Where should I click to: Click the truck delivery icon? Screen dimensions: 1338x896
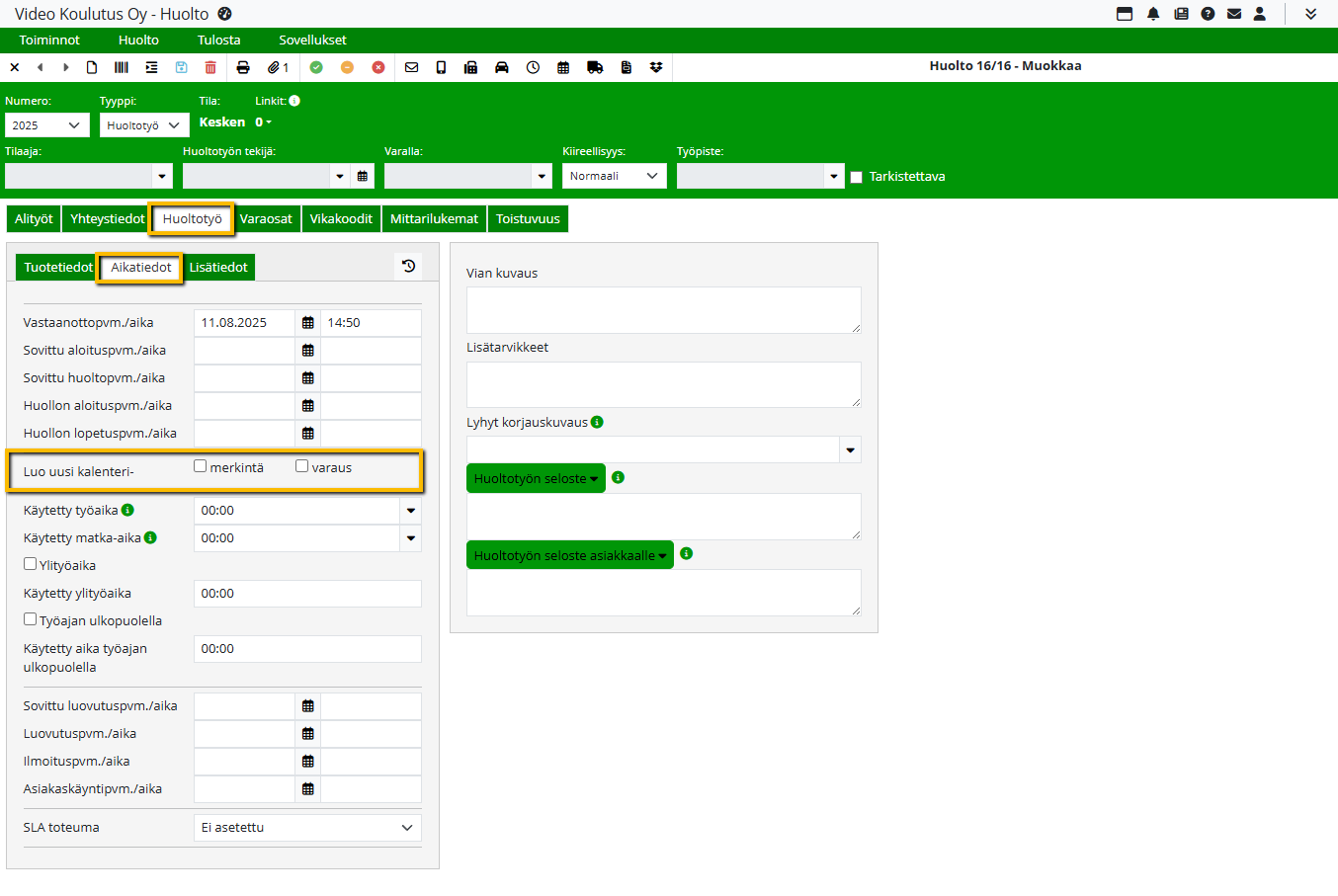pos(595,67)
